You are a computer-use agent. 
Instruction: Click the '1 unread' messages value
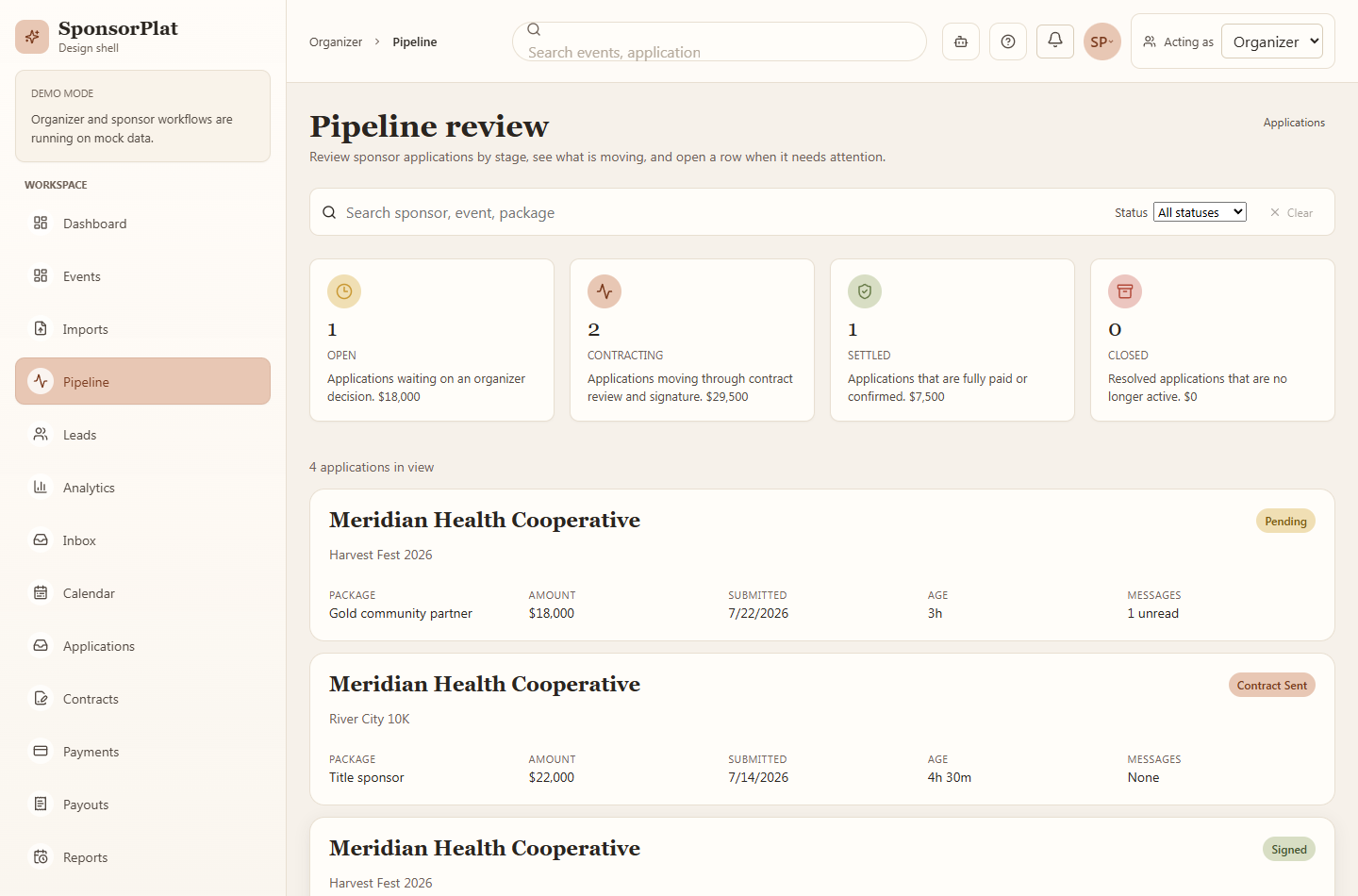1152,613
